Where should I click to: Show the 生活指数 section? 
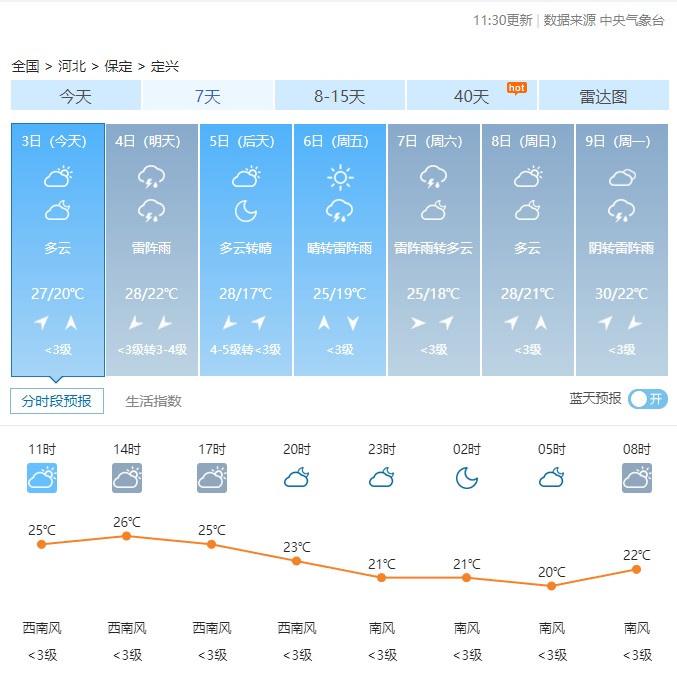pyautogui.click(x=154, y=401)
